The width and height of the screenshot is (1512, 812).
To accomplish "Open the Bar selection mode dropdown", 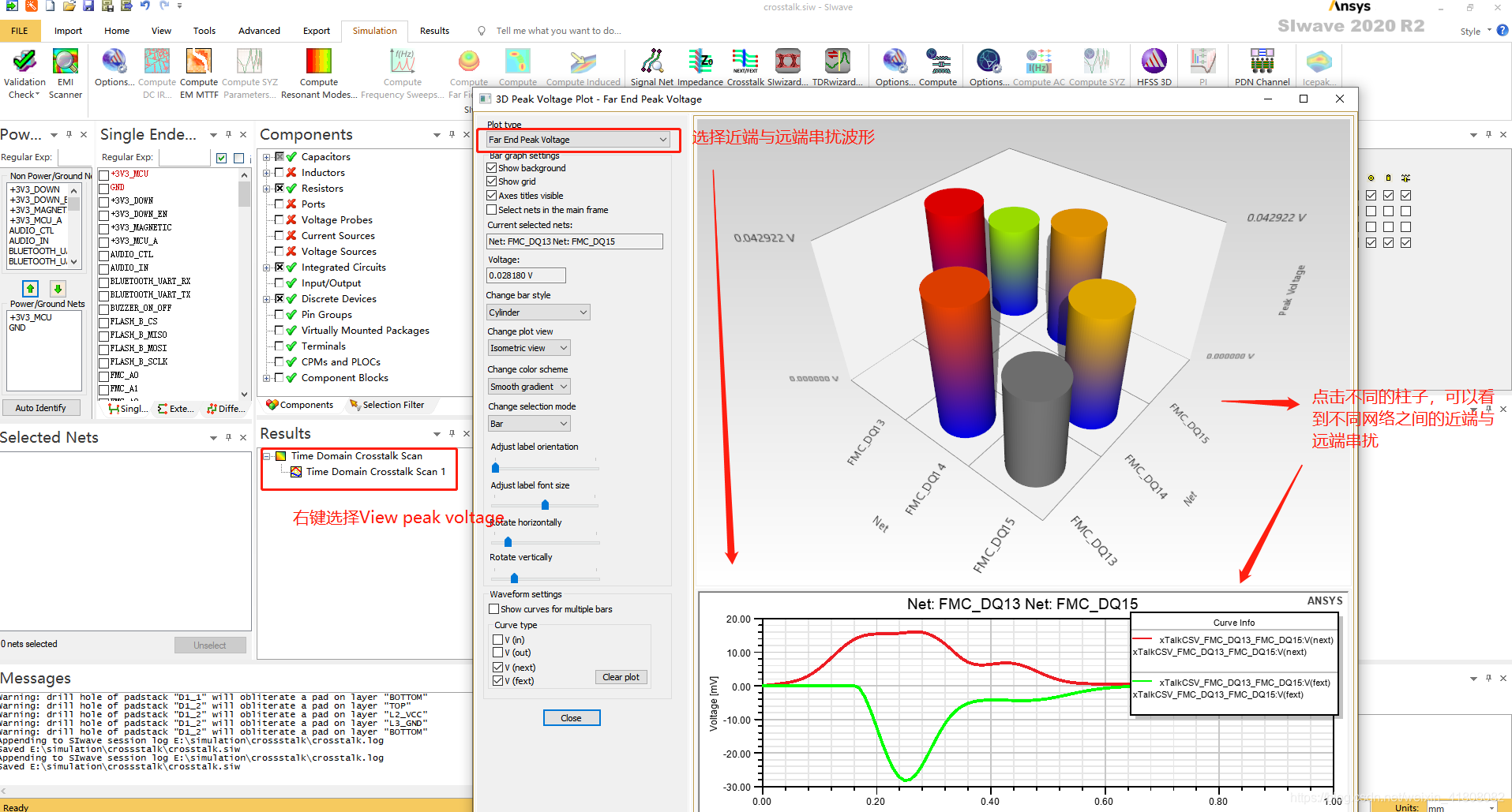I will [x=529, y=424].
